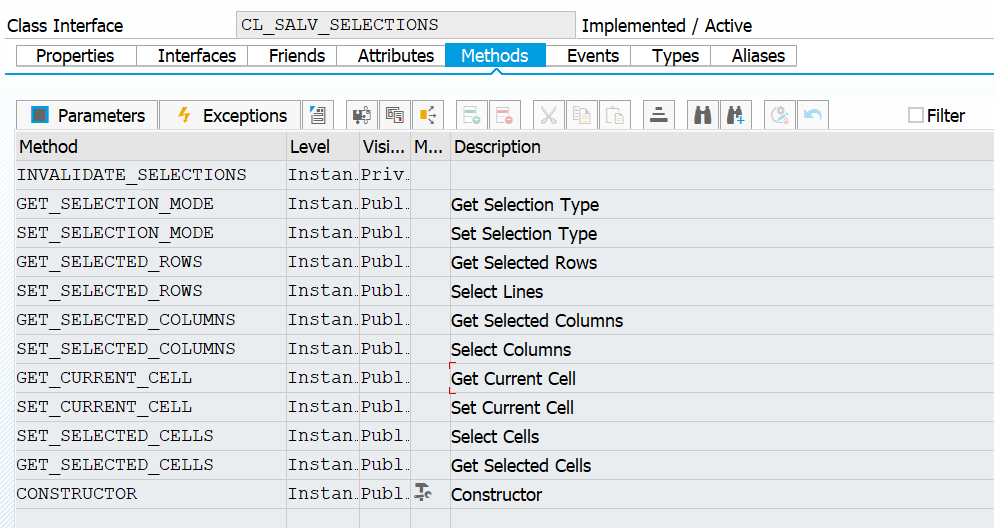Select the INVALIDATE_SELECTIONS method cell
The height and width of the screenshot is (528, 994).
pos(151,175)
